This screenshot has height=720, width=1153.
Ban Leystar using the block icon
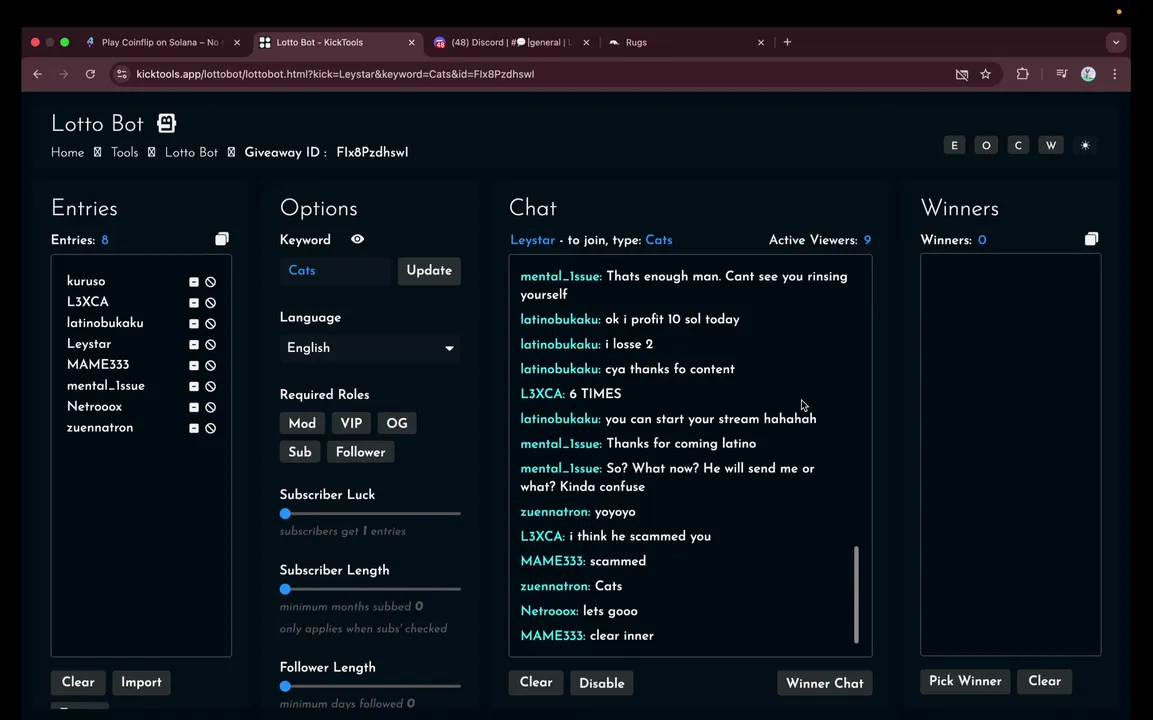tap(210, 344)
